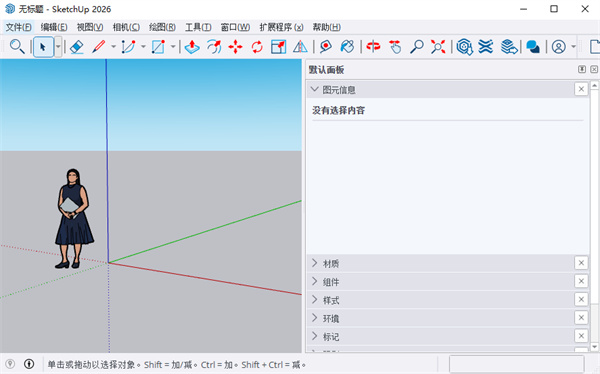Image resolution: width=600 pixels, height=374 pixels.
Task: Open the Rectangle shapes dropdown arrow
Action: pyautogui.click(x=173, y=47)
